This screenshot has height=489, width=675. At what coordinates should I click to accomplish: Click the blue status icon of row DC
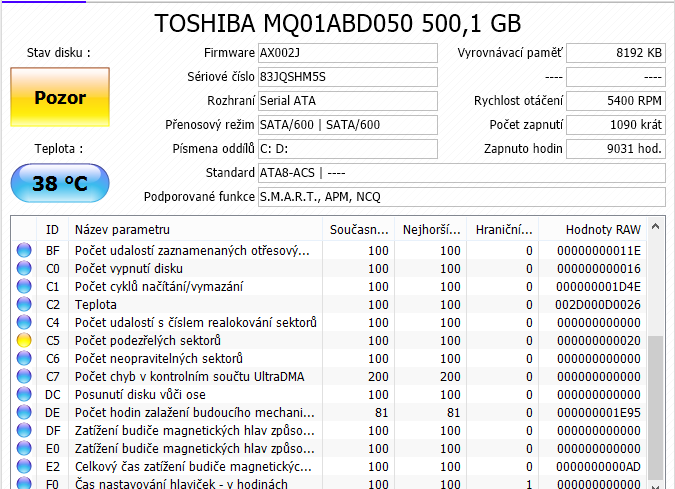(24, 395)
